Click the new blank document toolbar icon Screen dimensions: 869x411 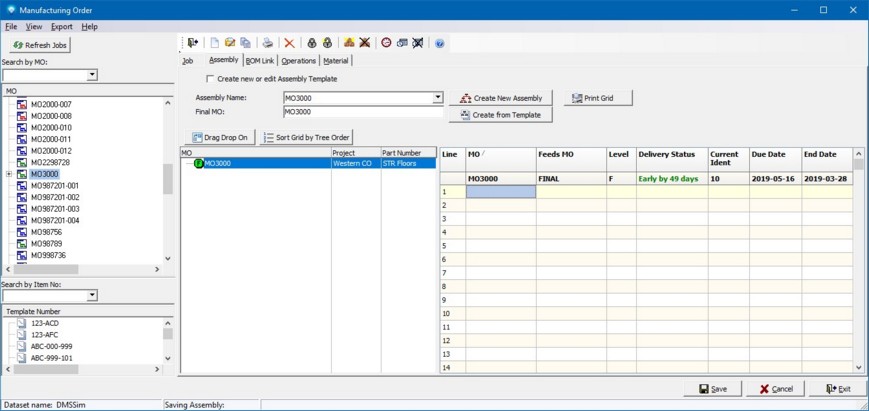click(x=214, y=43)
